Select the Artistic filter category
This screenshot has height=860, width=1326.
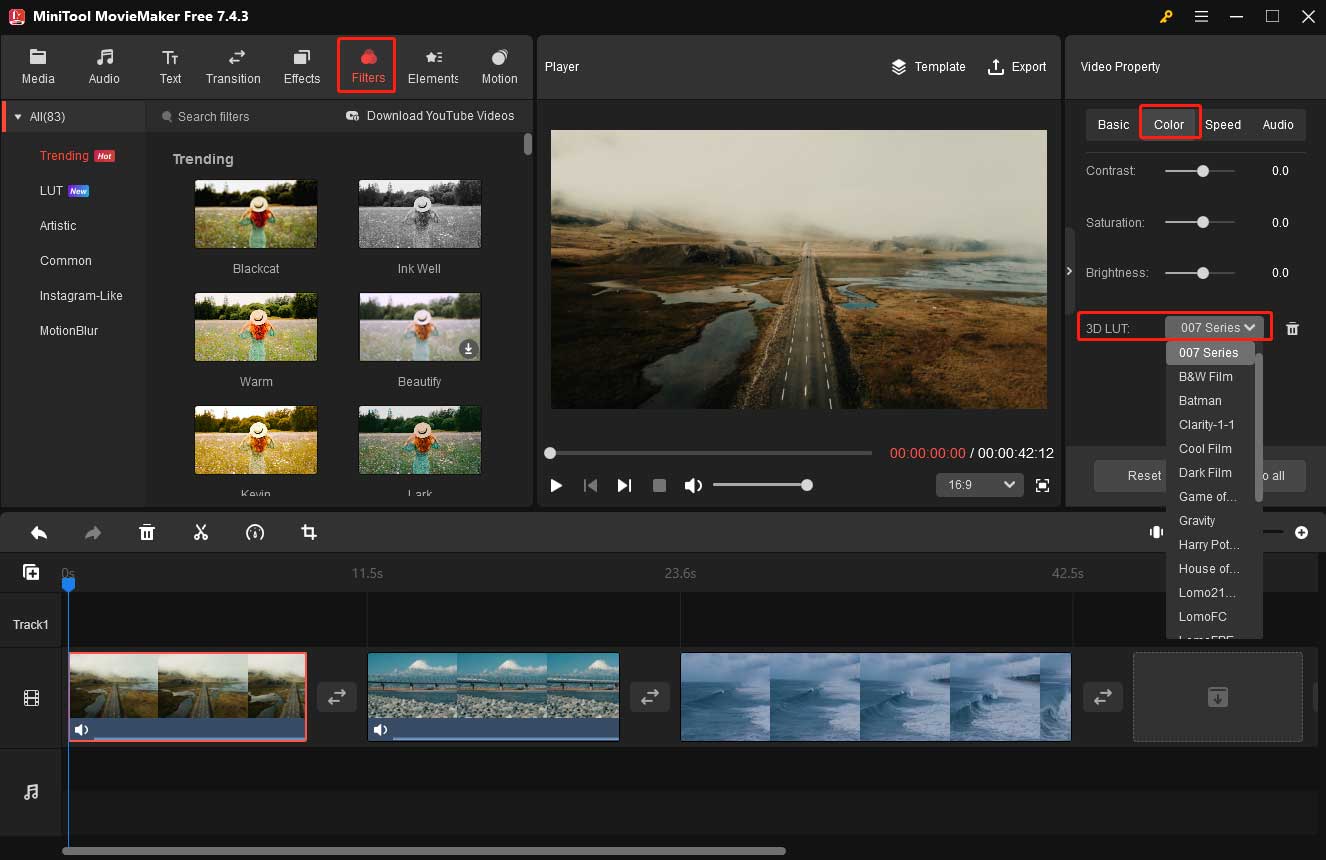(58, 226)
